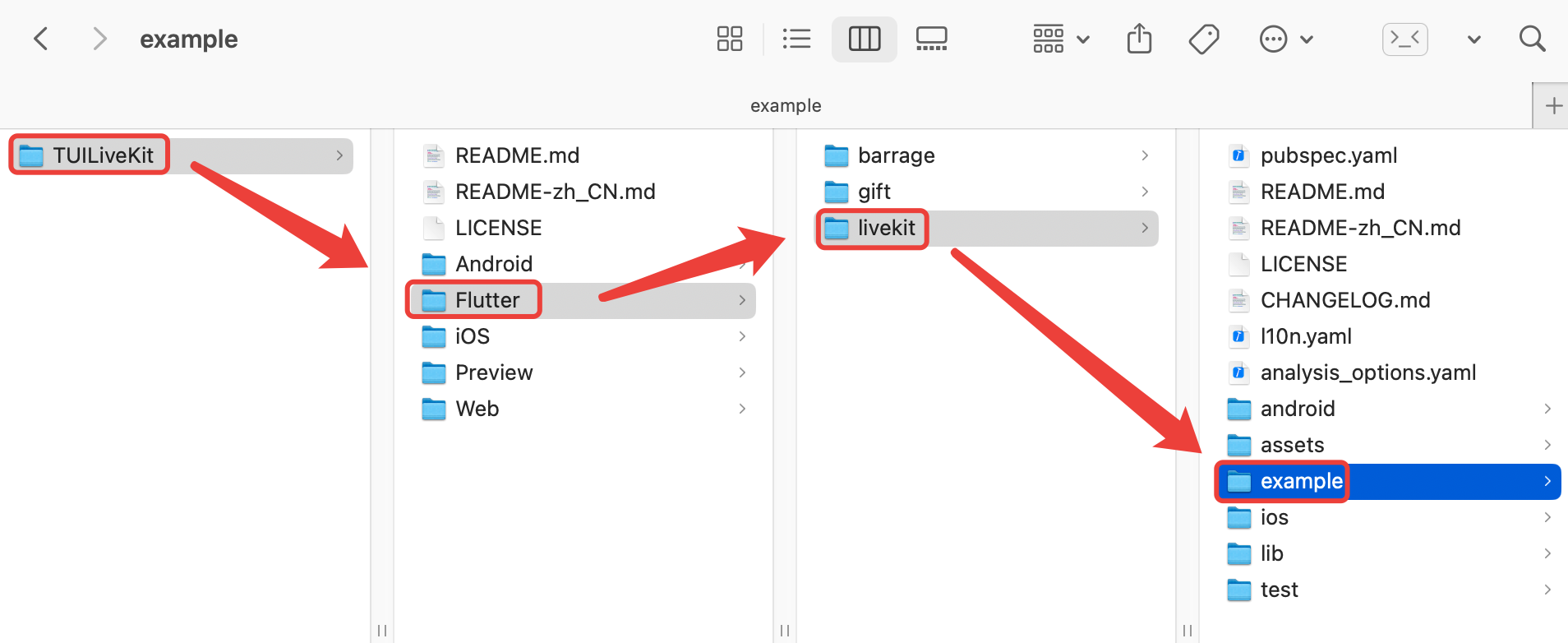Select README.md in second column
Image resolution: width=1568 pixels, height=643 pixels.
[x=583, y=155]
